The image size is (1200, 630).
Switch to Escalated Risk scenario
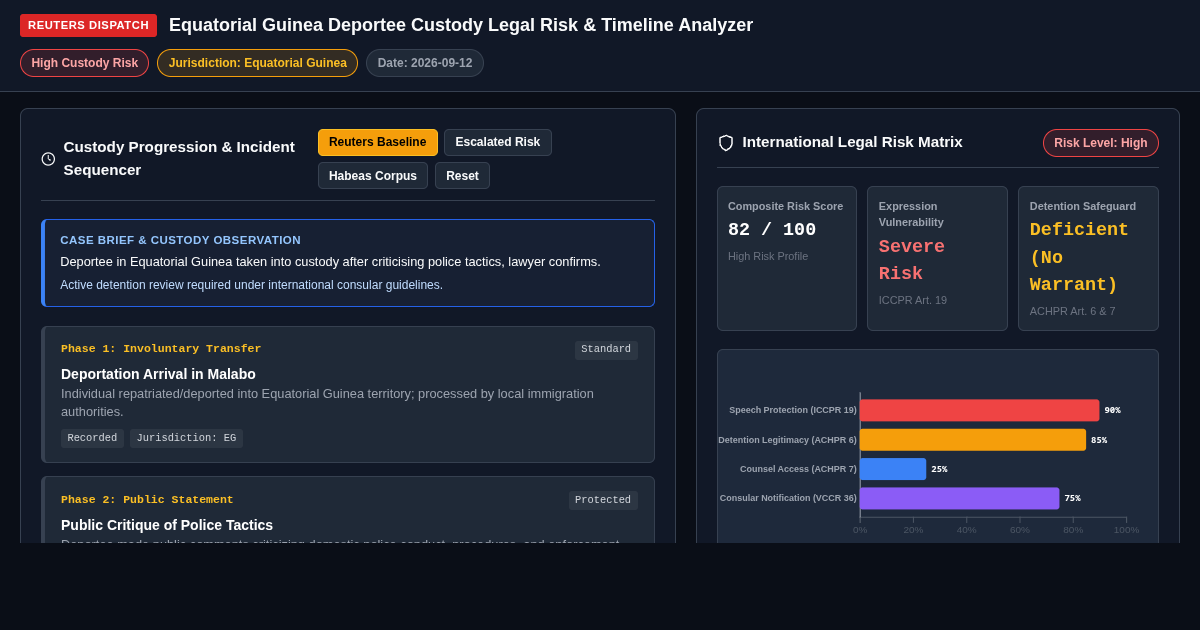(x=498, y=142)
